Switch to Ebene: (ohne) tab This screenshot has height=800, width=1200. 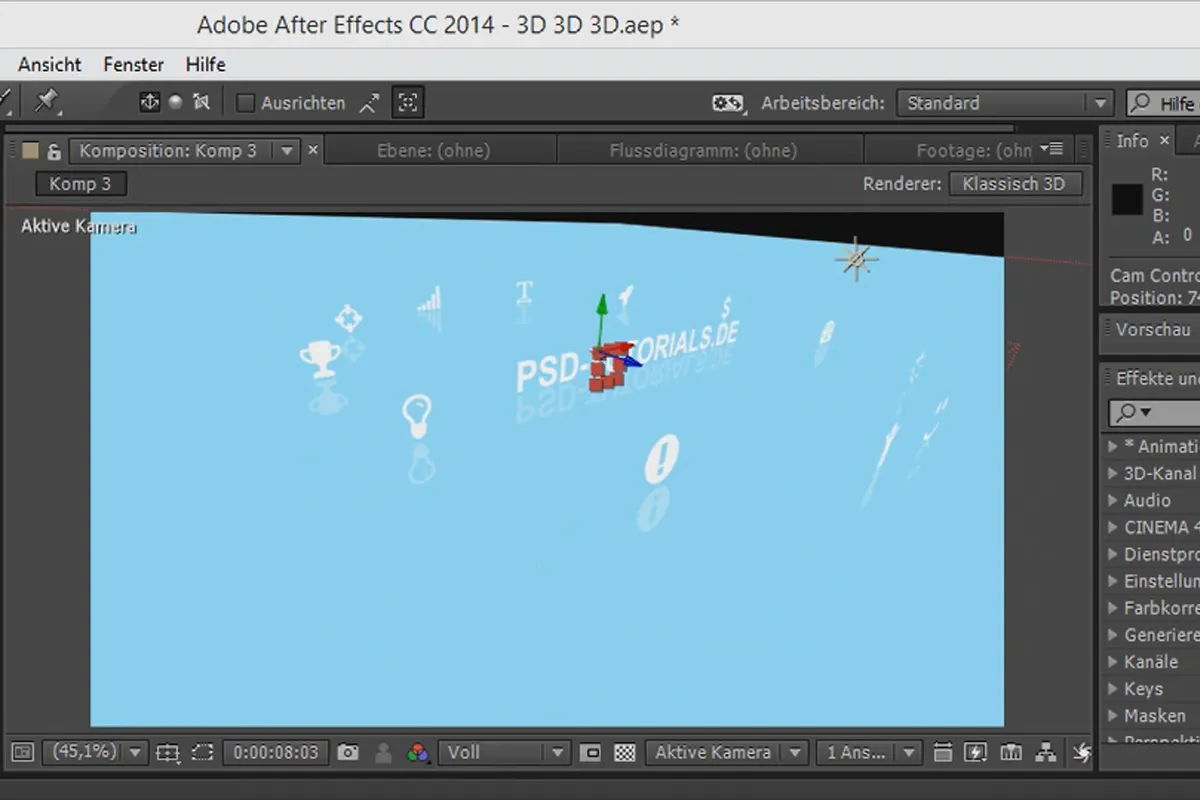(433, 151)
